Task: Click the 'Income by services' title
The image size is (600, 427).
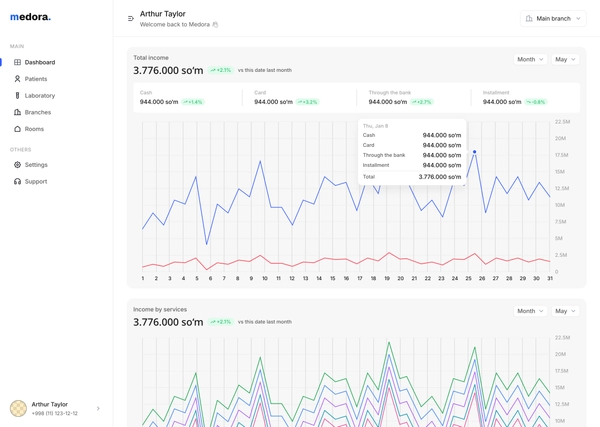Action: click(160, 310)
